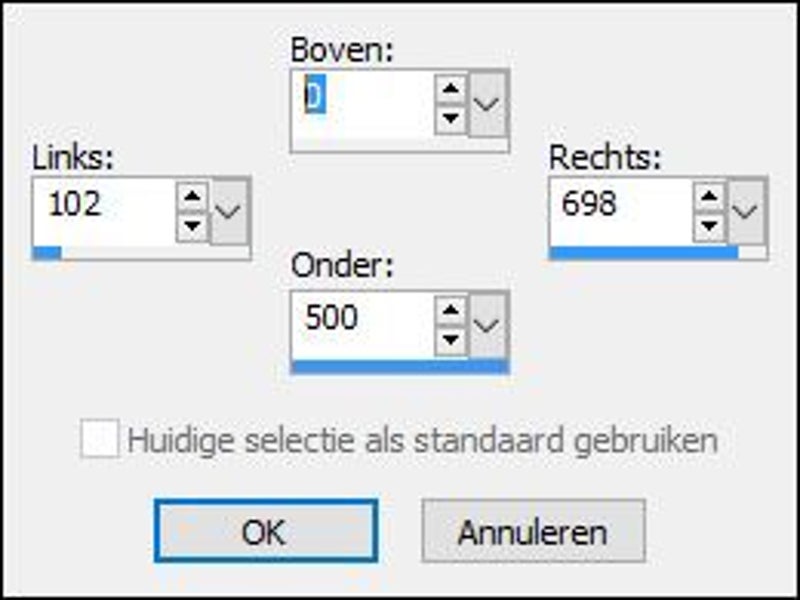Confirm the dialog with OK
This screenshot has height=600, width=800.
(x=266, y=531)
